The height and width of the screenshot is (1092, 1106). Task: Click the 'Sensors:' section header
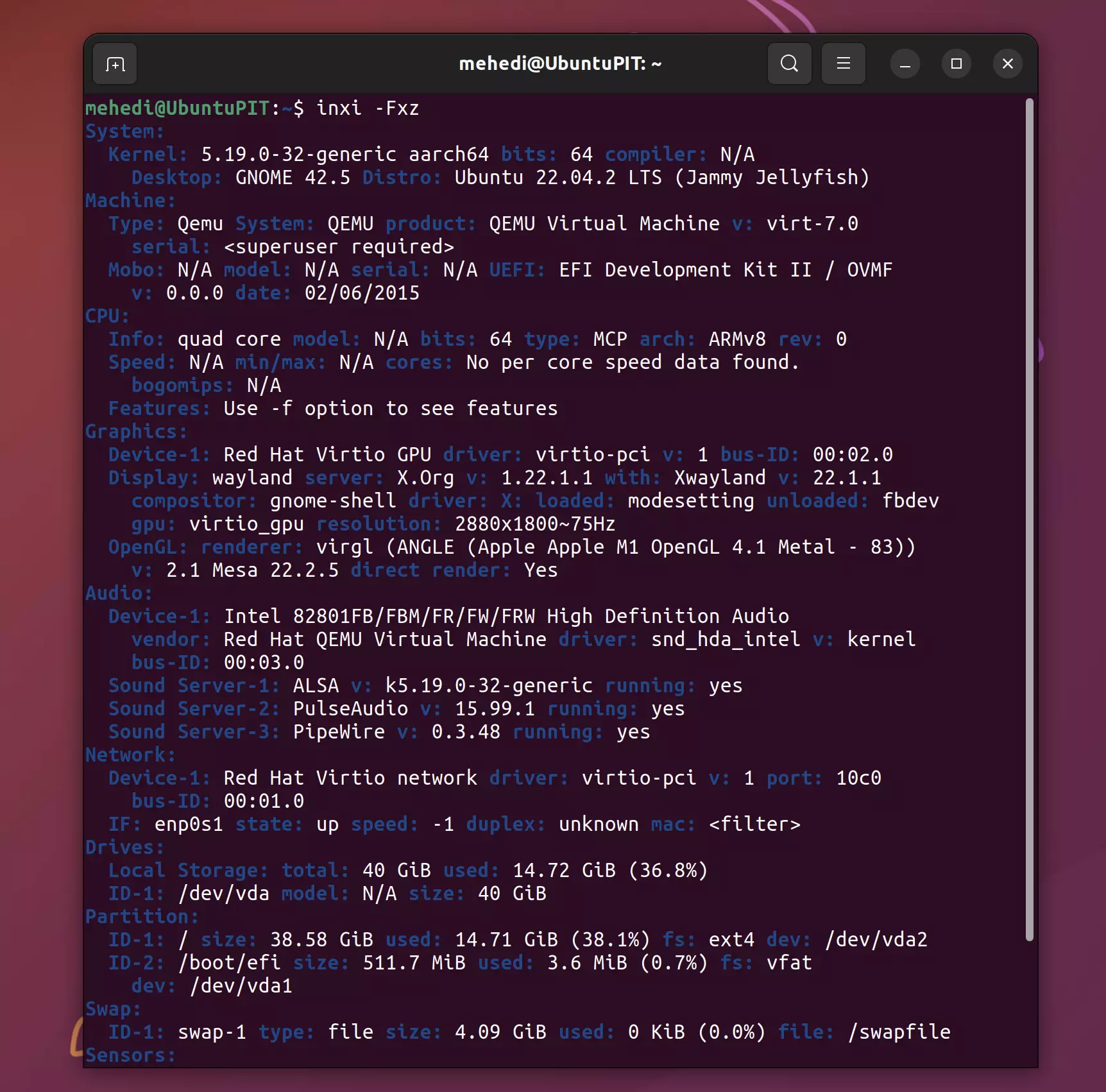(131, 1055)
